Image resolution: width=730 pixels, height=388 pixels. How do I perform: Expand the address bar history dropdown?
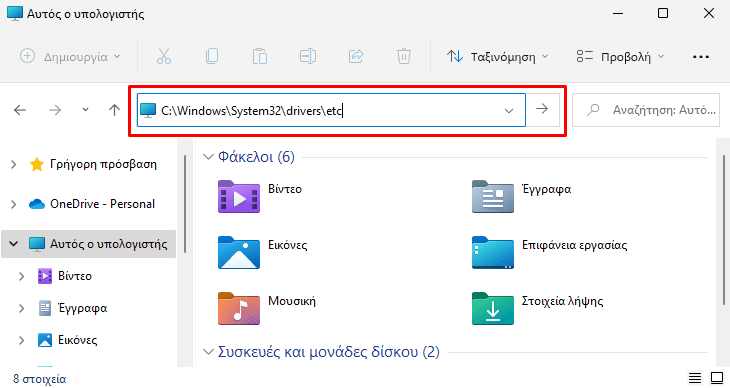[x=509, y=111]
